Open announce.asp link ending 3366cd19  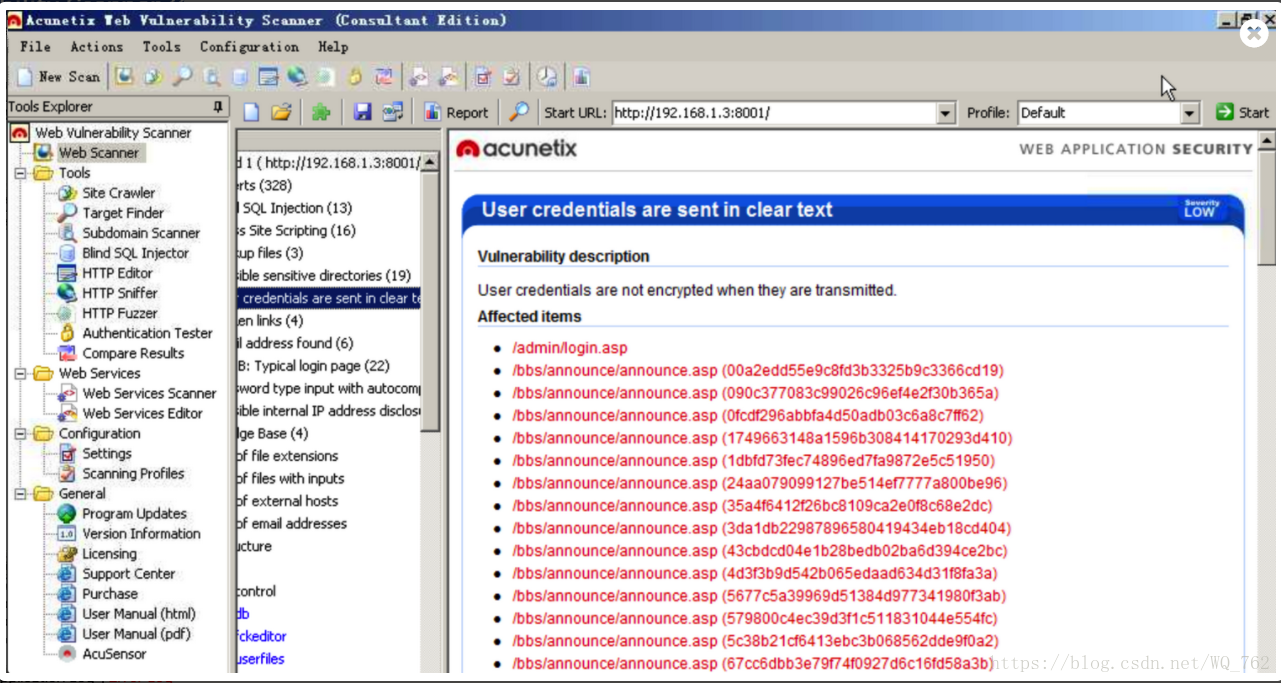pyautogui.click(x=758, y=370)
